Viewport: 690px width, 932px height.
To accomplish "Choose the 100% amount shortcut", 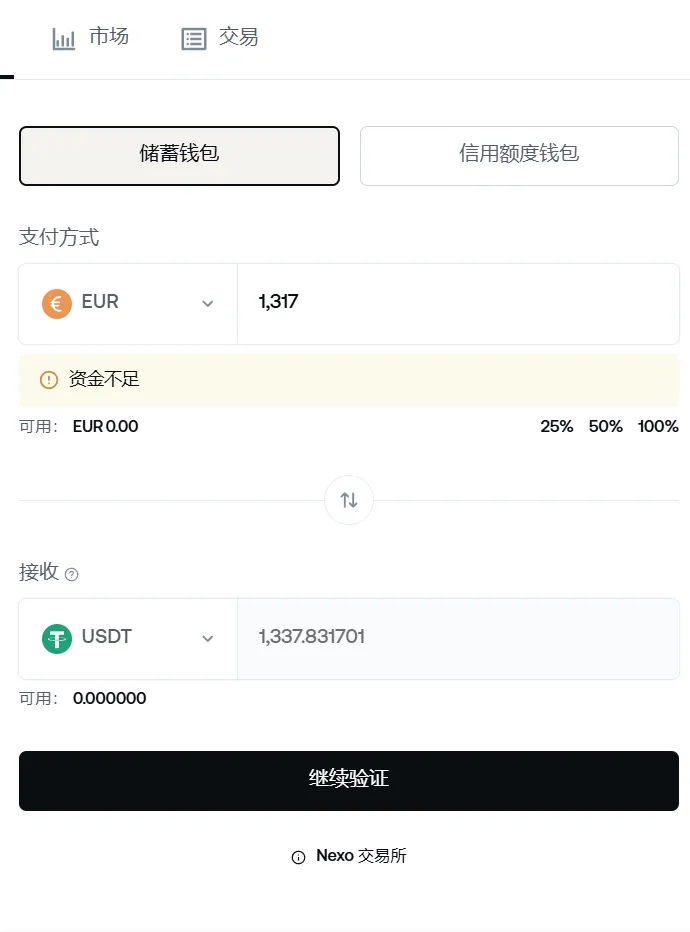I will [658, 426].
